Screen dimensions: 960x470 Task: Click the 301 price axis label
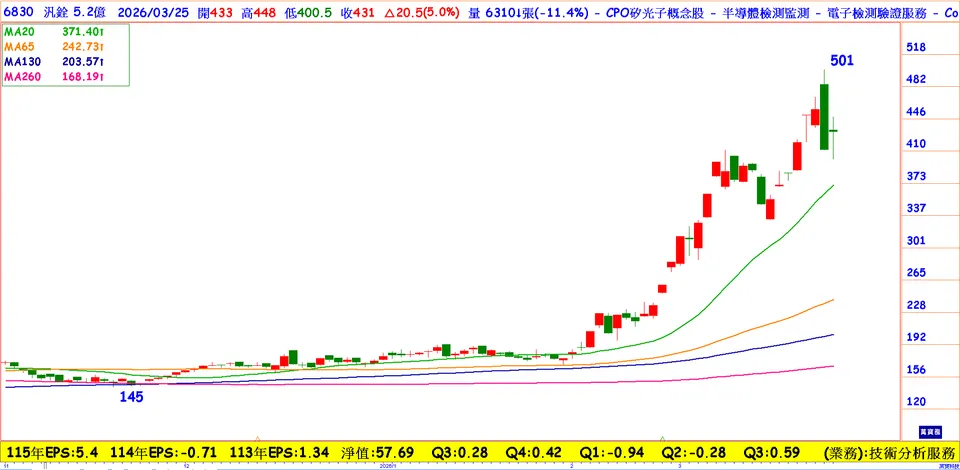(x=917, y=241)
